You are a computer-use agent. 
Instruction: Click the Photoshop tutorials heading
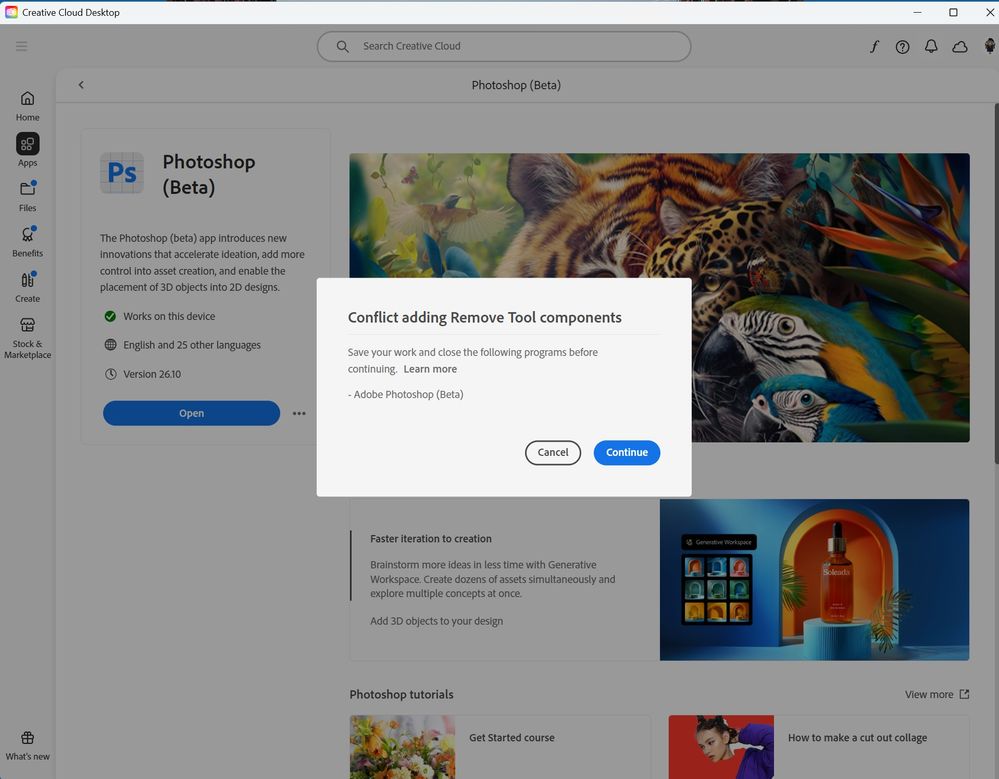coord(401,694)
